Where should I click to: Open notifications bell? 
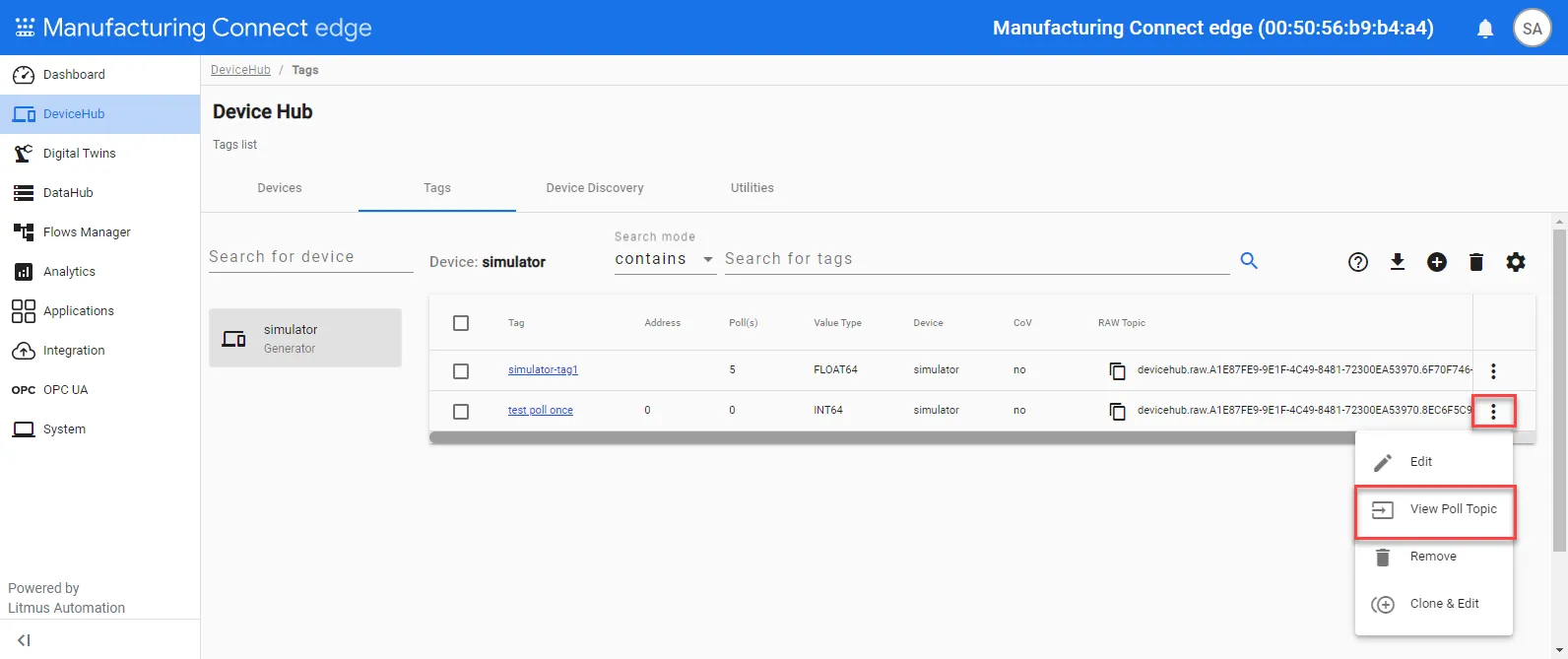coord(1485,29)
